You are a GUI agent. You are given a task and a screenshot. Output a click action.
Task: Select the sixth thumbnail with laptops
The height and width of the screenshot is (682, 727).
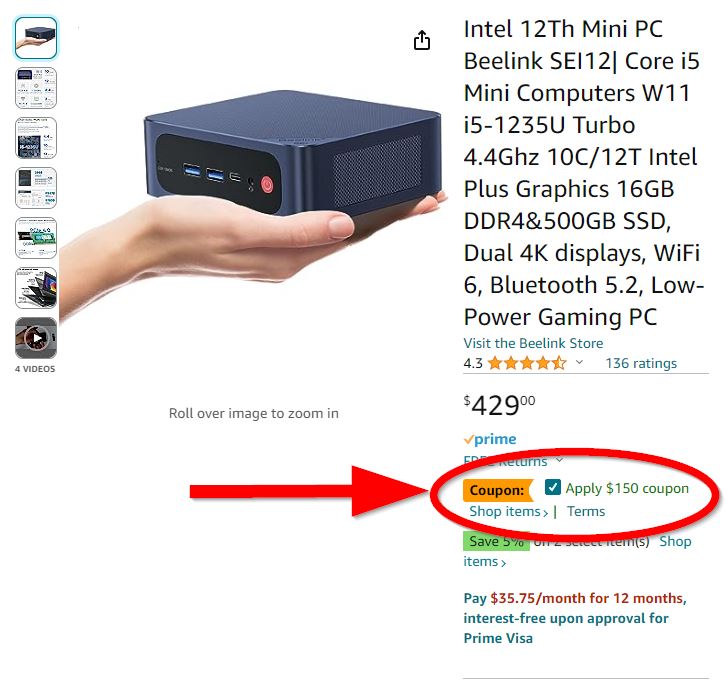pos(36,288)
